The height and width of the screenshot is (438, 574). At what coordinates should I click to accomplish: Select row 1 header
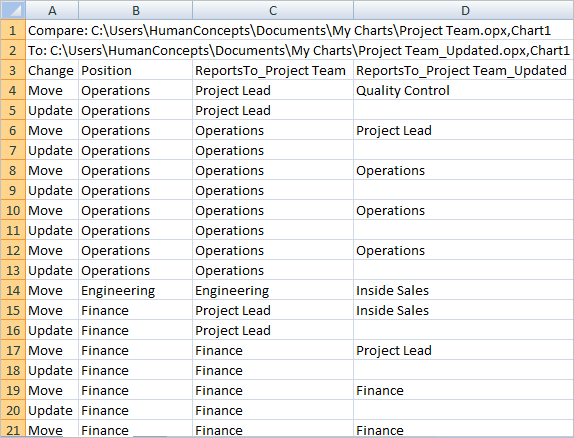coord(13,30)
